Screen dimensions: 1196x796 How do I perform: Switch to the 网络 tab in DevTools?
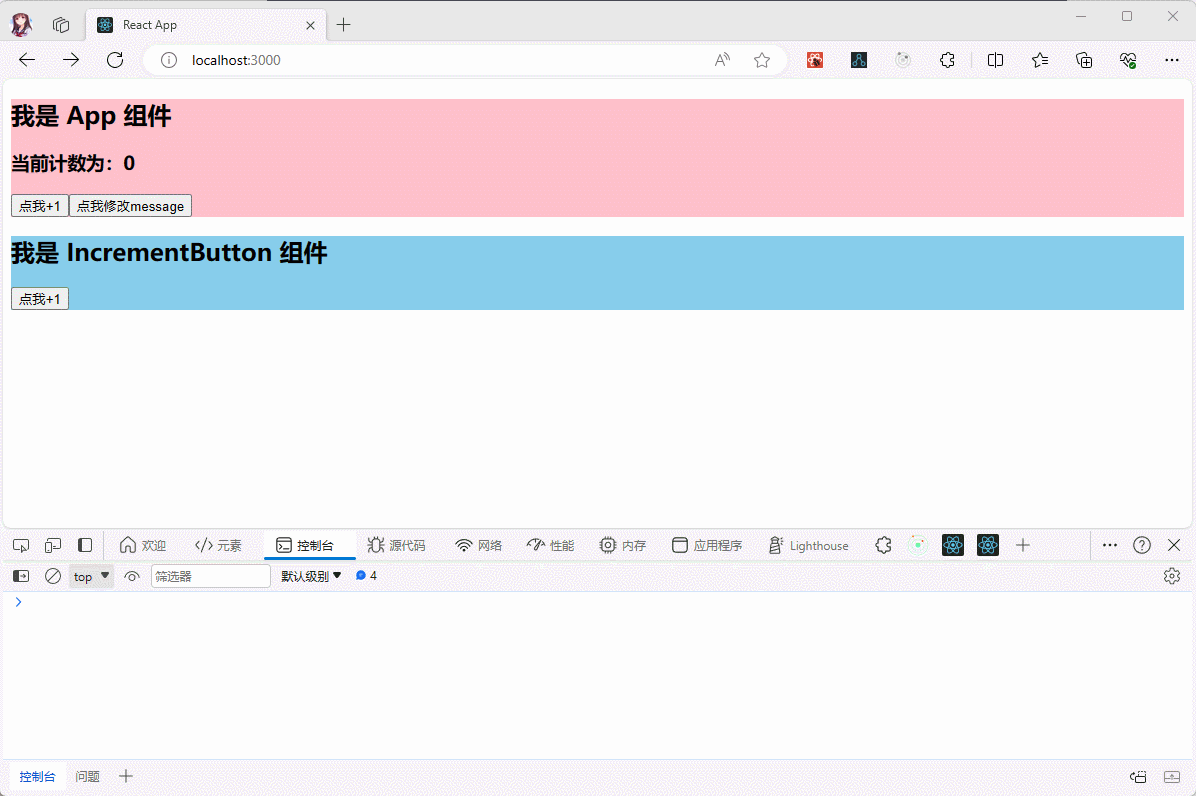point(478,545)
